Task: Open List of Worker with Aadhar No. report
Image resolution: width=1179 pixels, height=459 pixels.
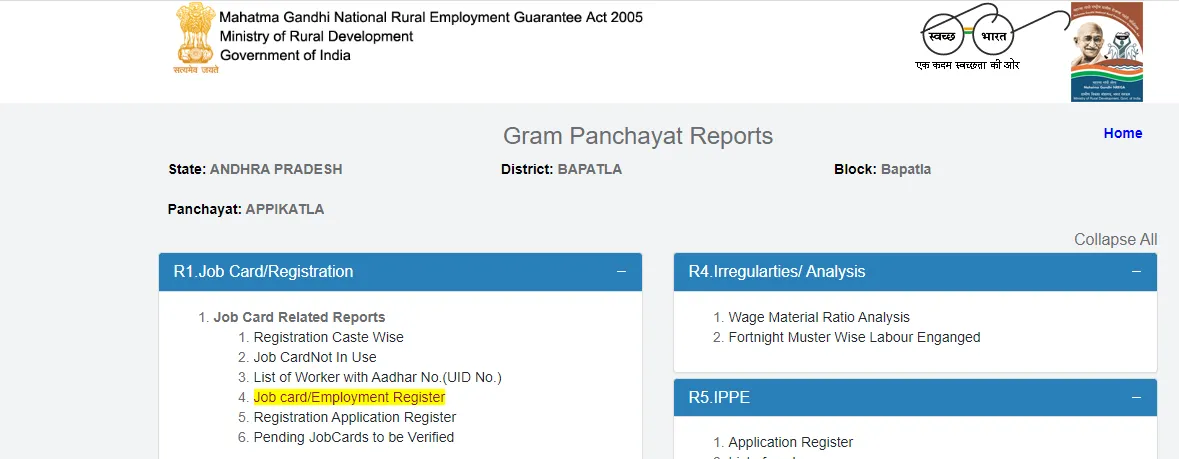Action: pyautogui.click(x=377, y=377)
